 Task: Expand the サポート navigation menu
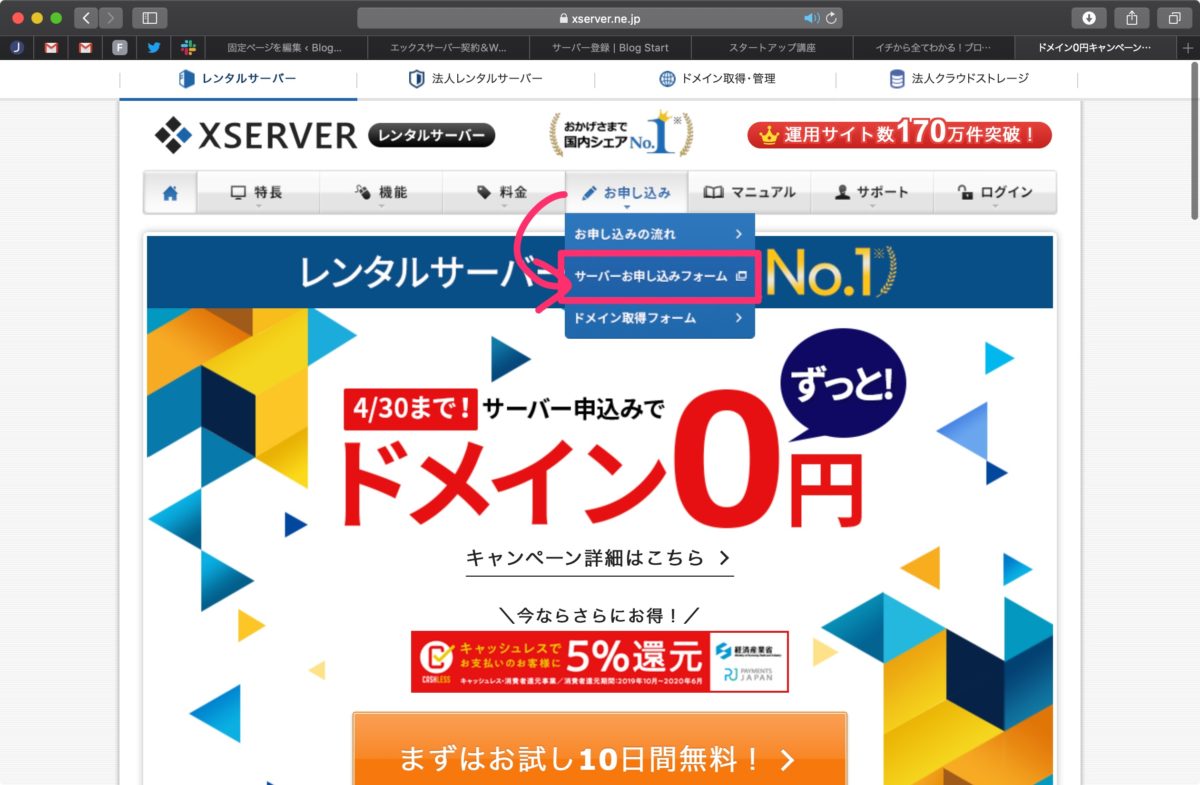coord(872,193)
